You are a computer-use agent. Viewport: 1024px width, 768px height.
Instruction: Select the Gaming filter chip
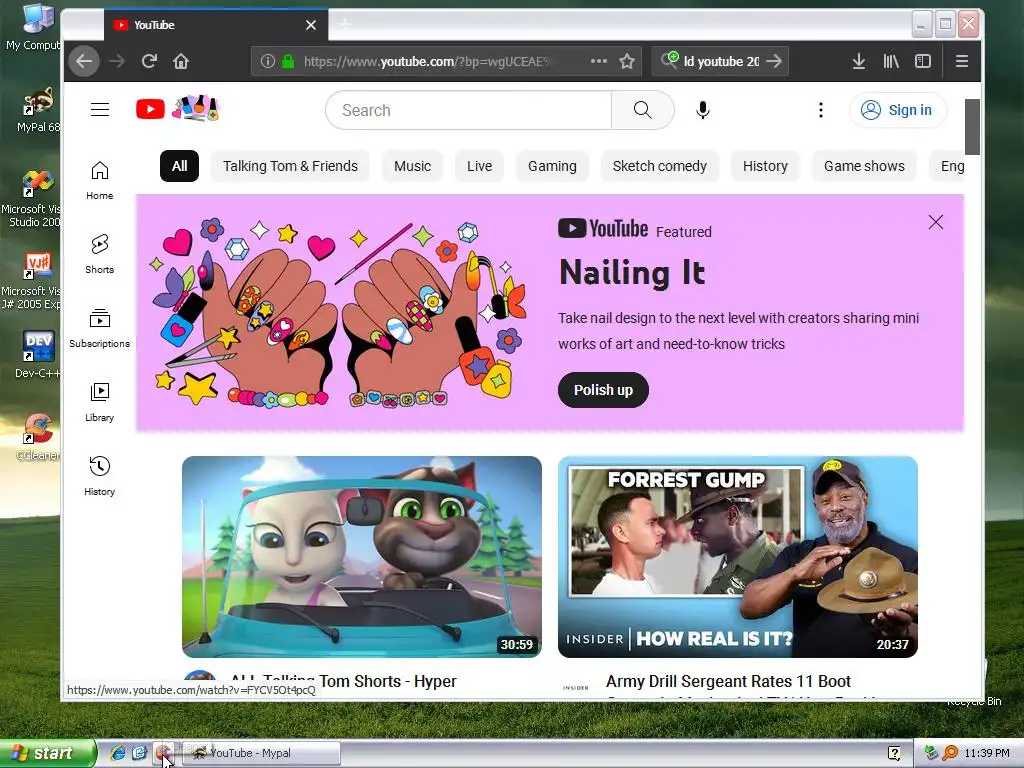pyautogui.click(x=552, y=166)
